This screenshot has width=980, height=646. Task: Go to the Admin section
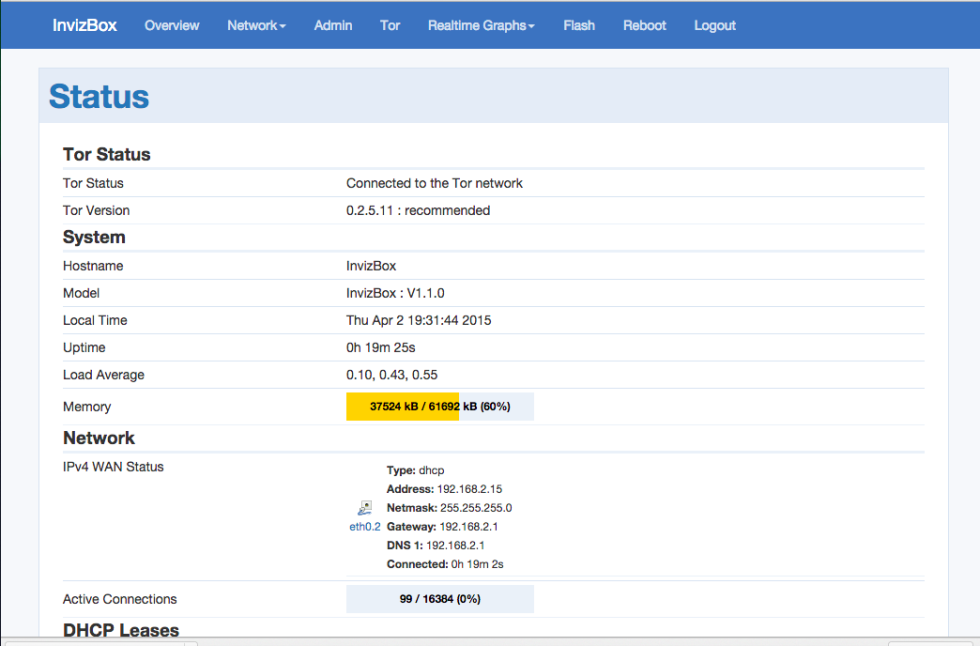[333, 25]
